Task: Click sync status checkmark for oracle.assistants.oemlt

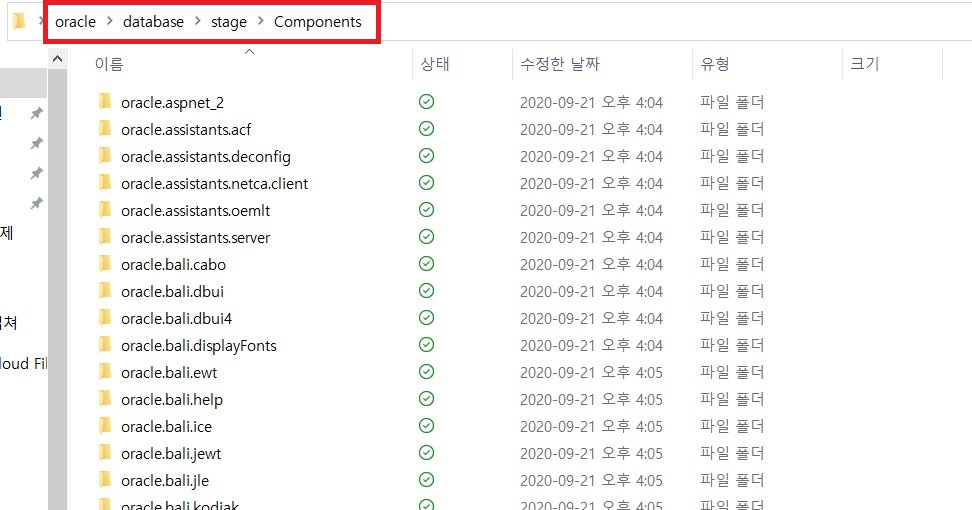Action: [426, 209]
